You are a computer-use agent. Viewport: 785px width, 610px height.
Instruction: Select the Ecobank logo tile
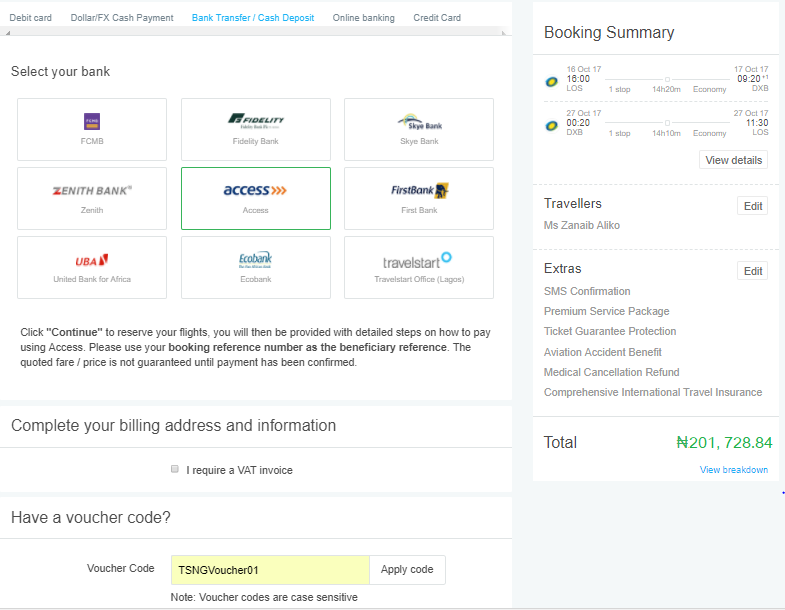[256, 267]
